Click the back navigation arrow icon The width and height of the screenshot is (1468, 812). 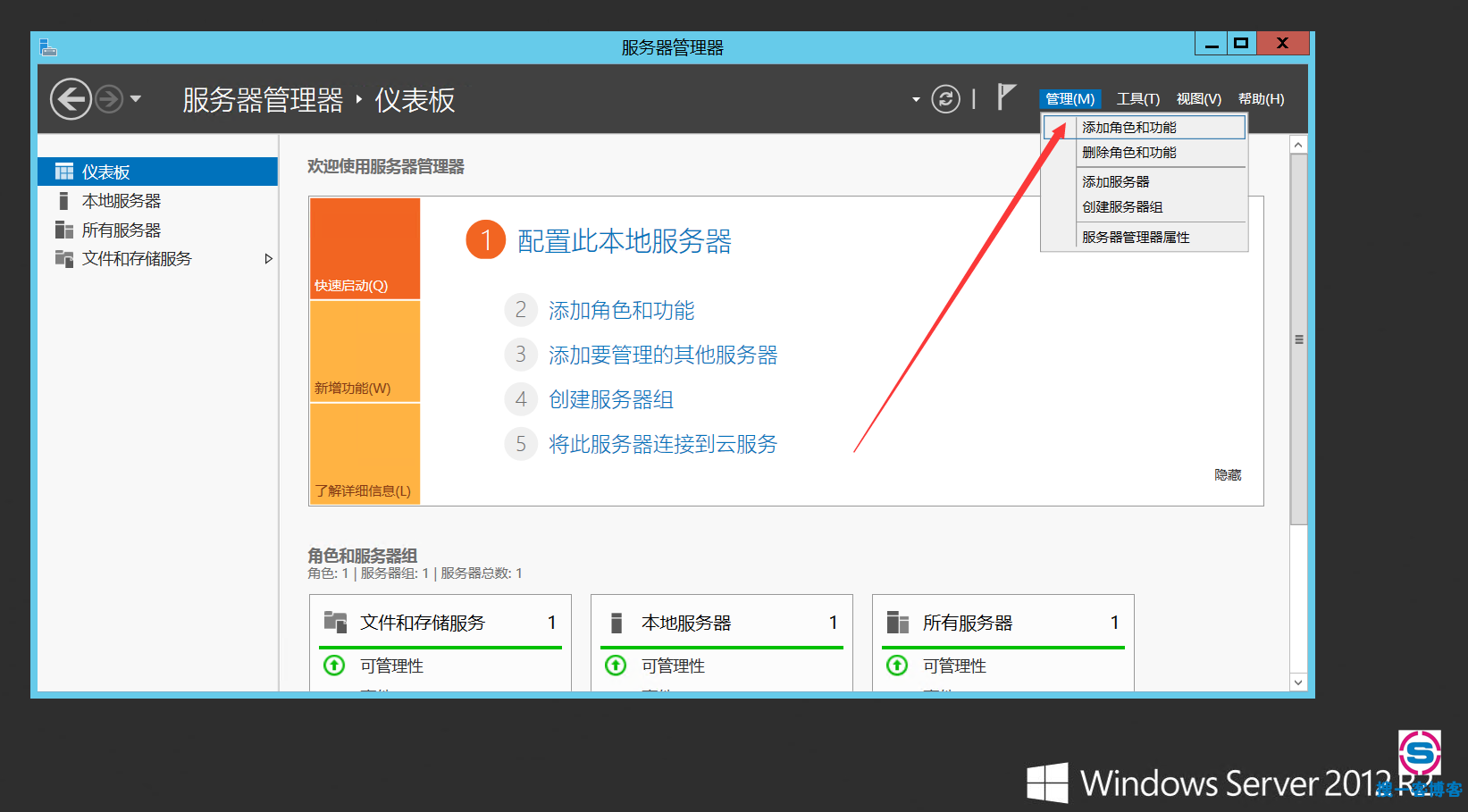click(x=71, y=99)
